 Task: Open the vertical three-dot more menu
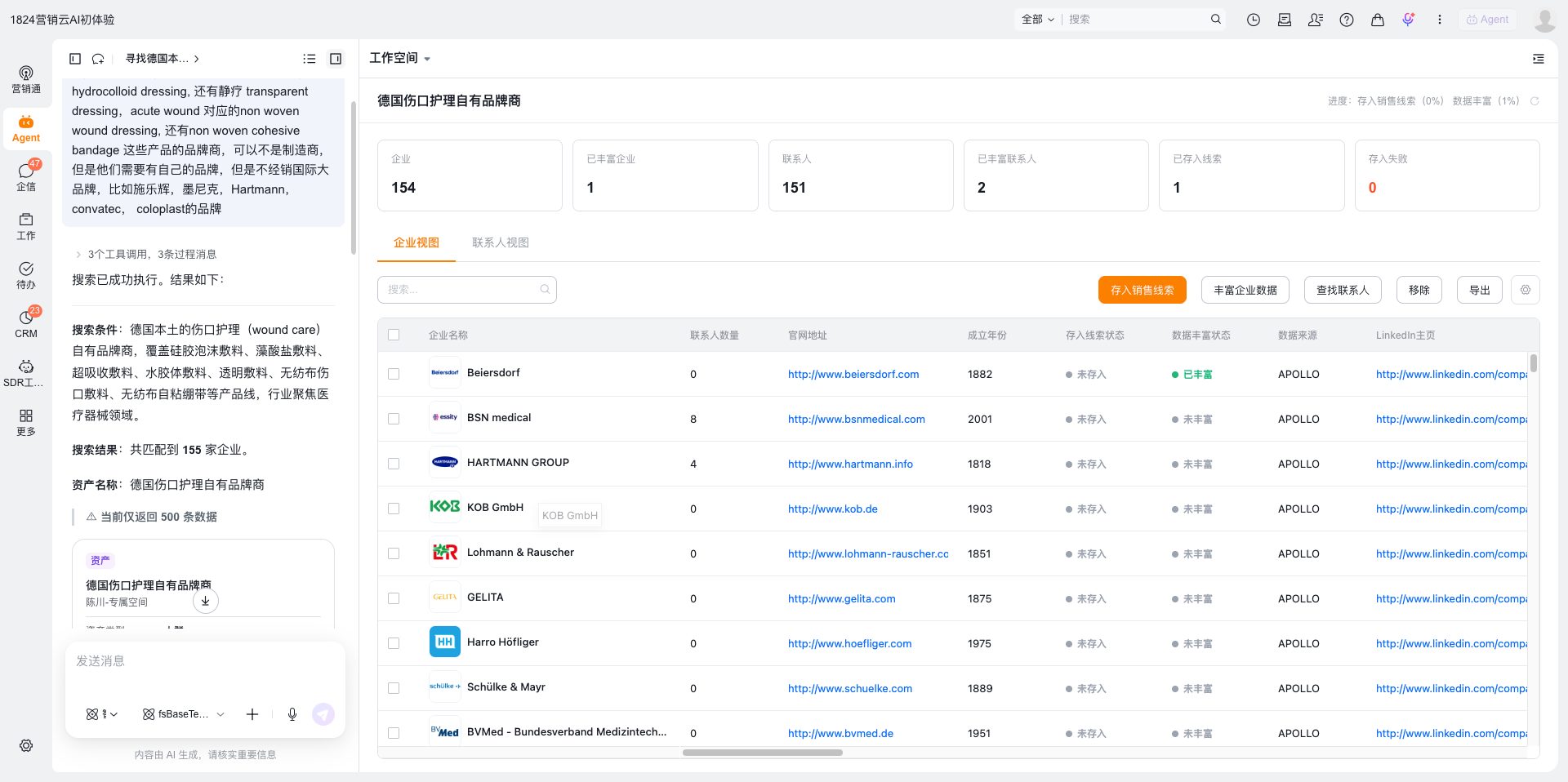point(1440,20)
